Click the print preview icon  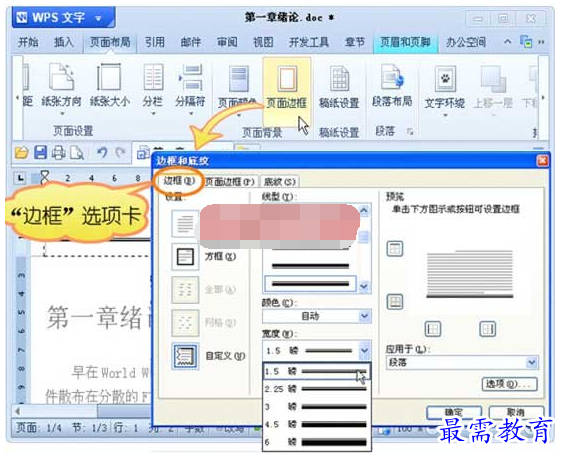(x=77, y=153)
